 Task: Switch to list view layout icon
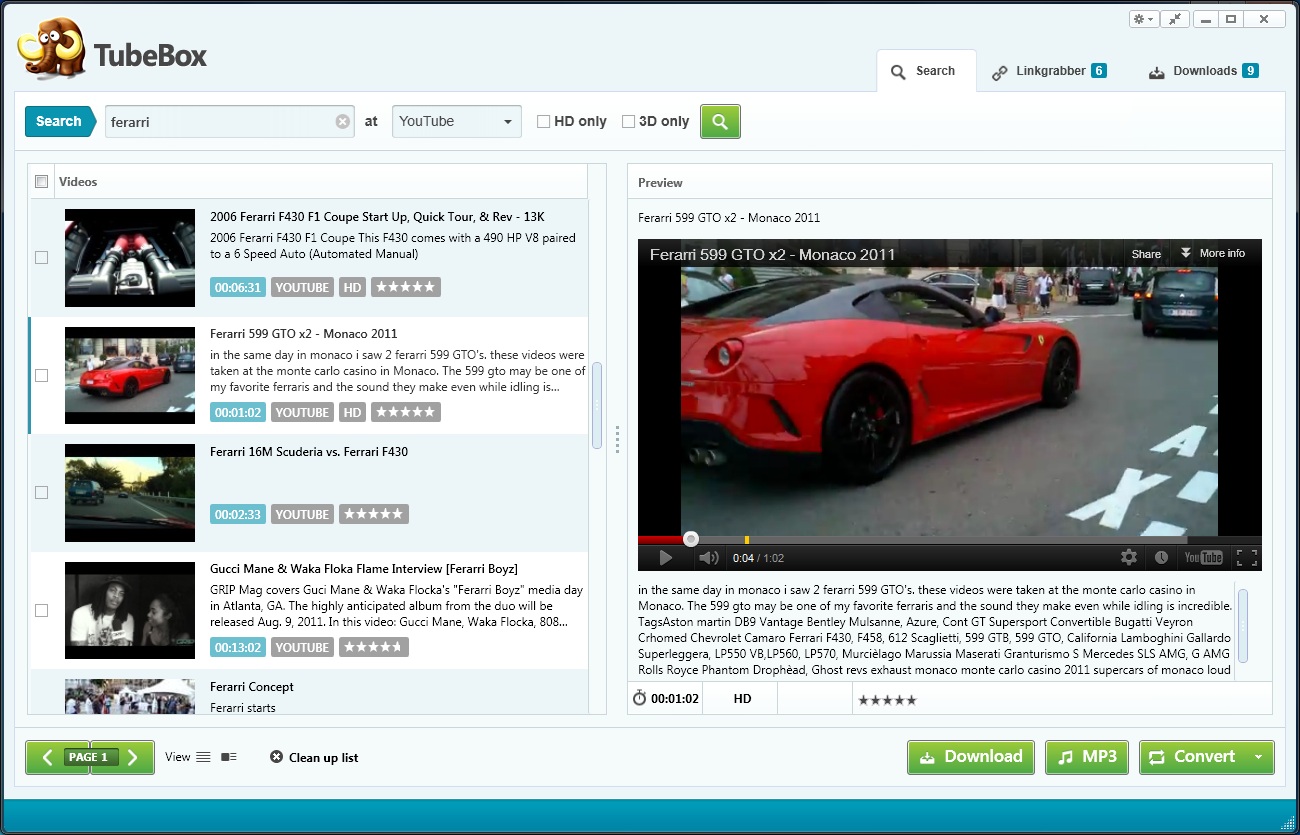[x=203, y=757]
